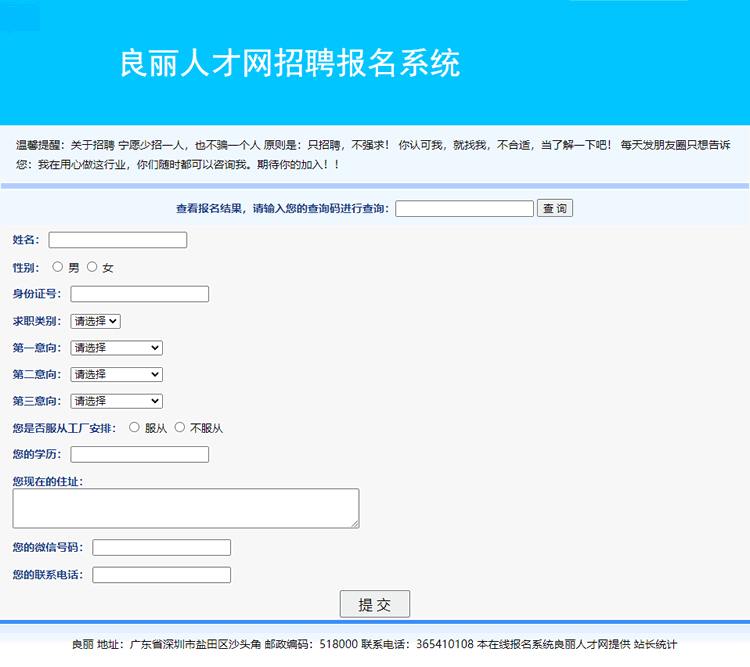Viewport: 750px width, 667px height.
Task: Expand the 第一意向 dropdown
Action: point(116,348)
